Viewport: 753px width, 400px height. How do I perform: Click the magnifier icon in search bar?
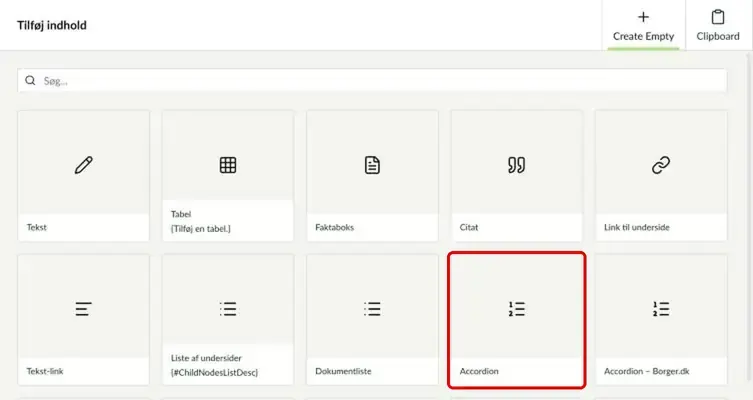(30, 80)
